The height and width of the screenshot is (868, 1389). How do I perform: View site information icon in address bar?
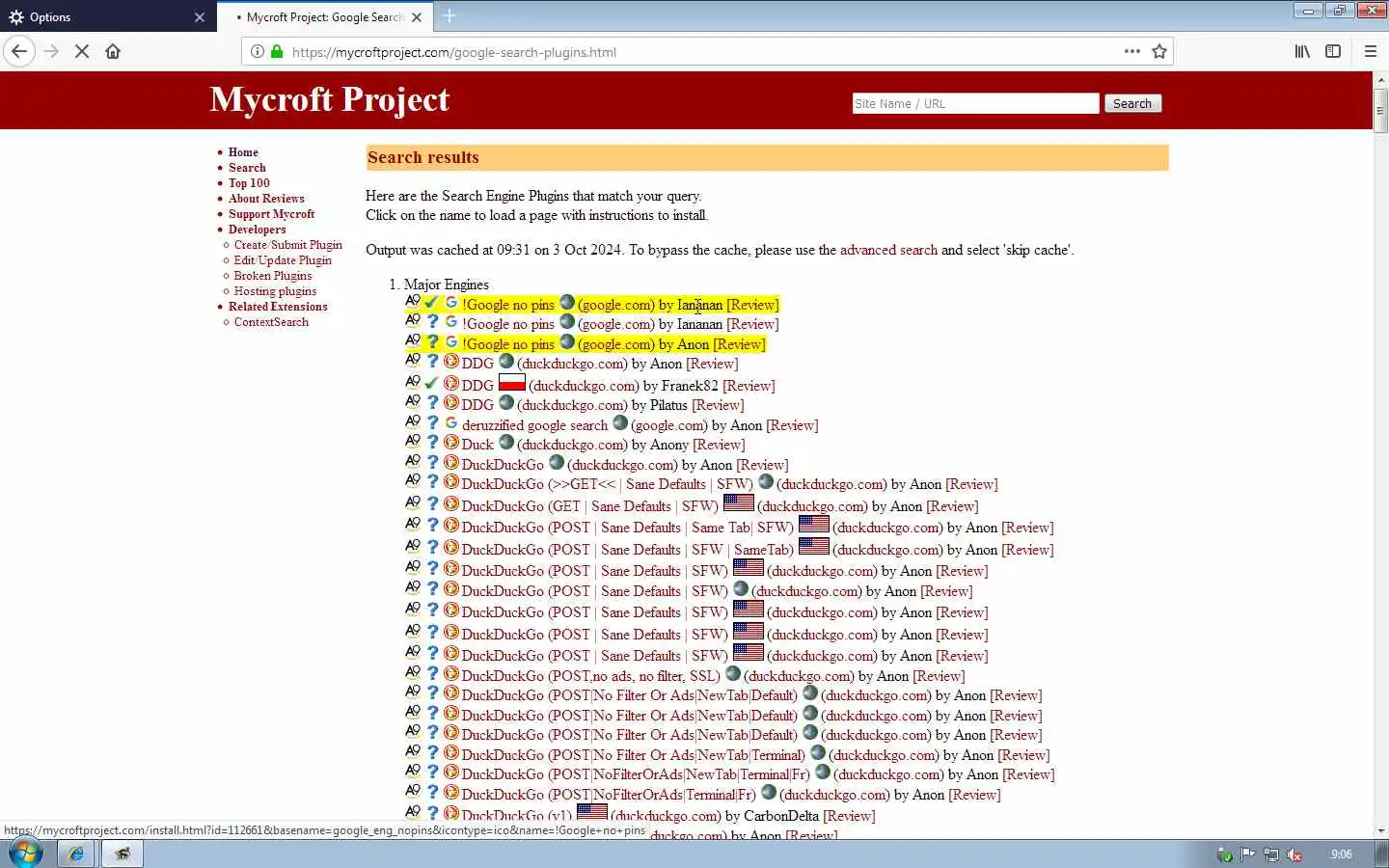pos(258,52)
